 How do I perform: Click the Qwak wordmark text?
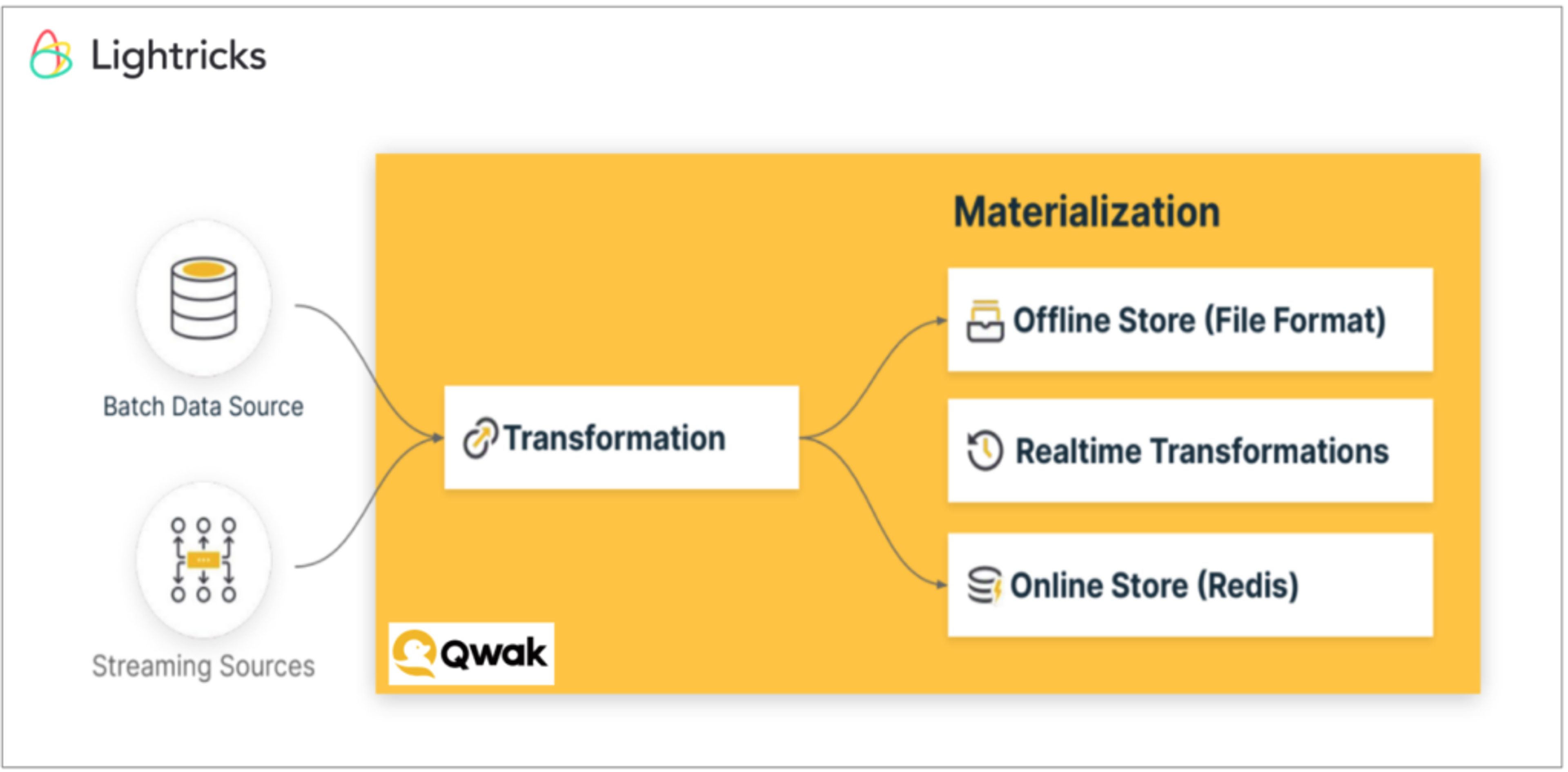pos(493,653)
